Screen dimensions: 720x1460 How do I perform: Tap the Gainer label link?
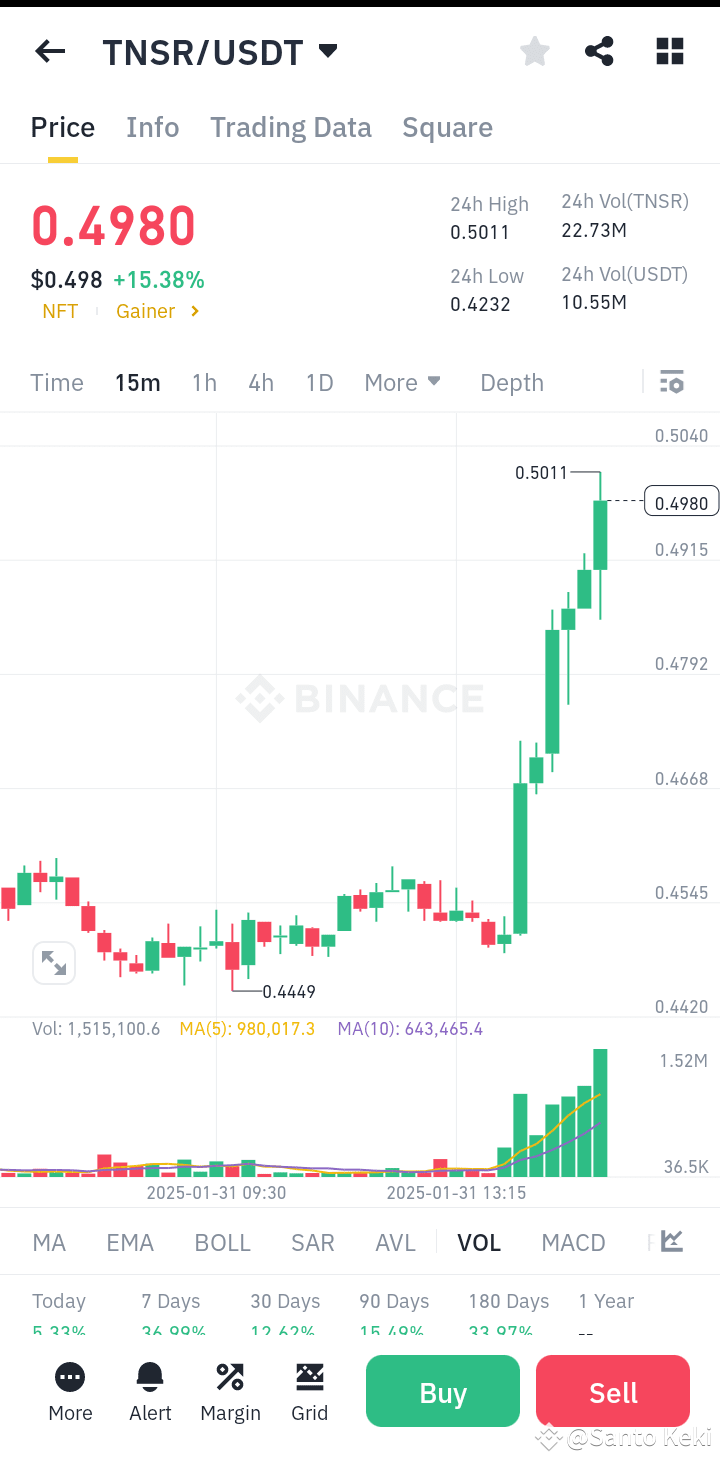[146, 311]
